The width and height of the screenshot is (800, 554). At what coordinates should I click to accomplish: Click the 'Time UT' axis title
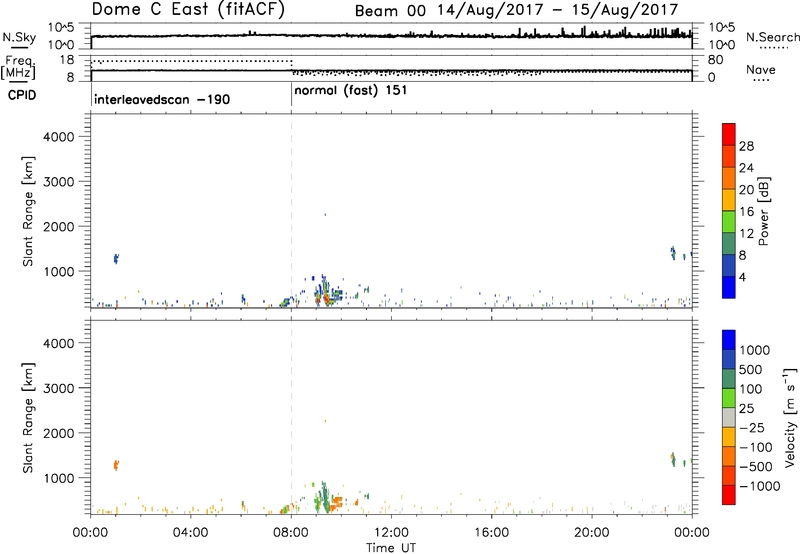point(391,548)
